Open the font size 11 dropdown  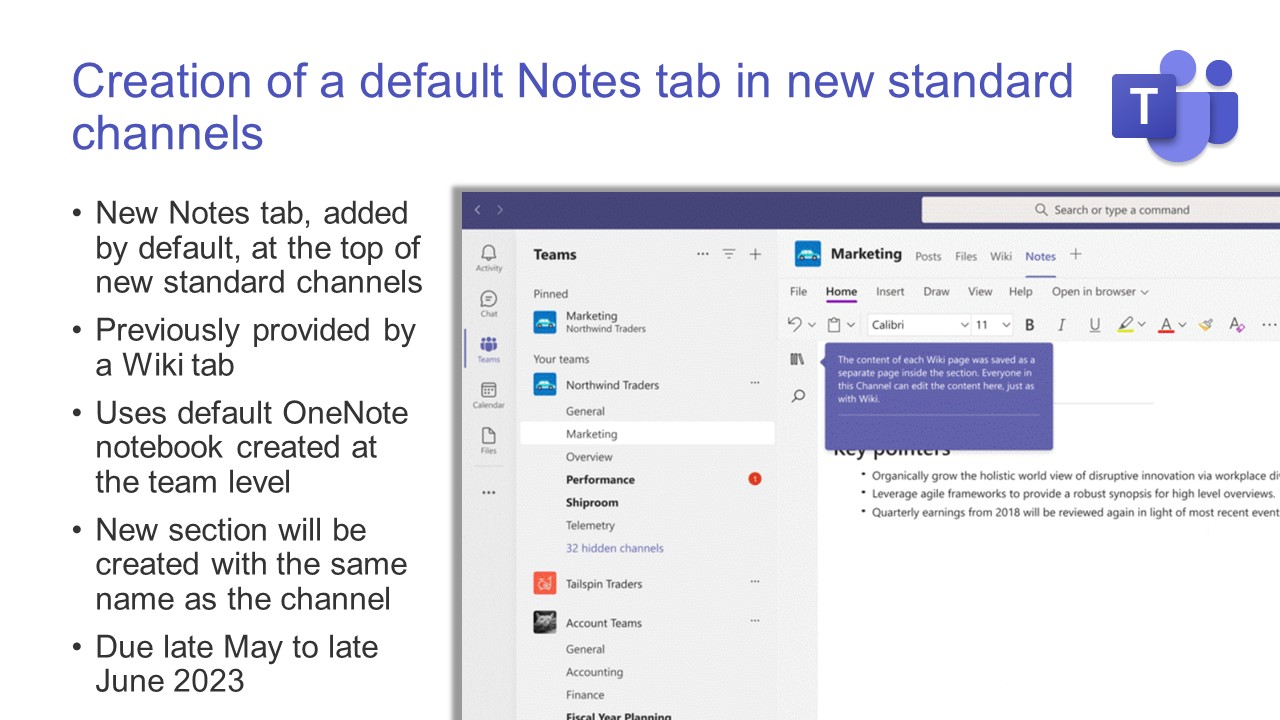991,324
